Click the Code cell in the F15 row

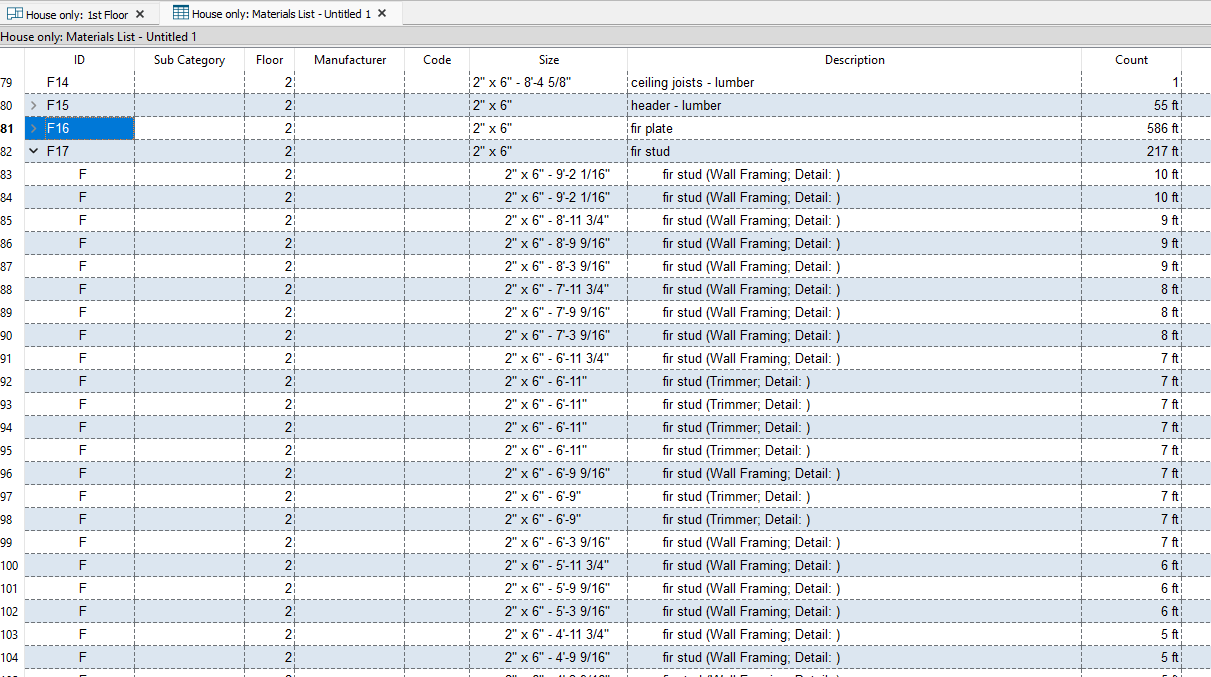coord(437,106)
